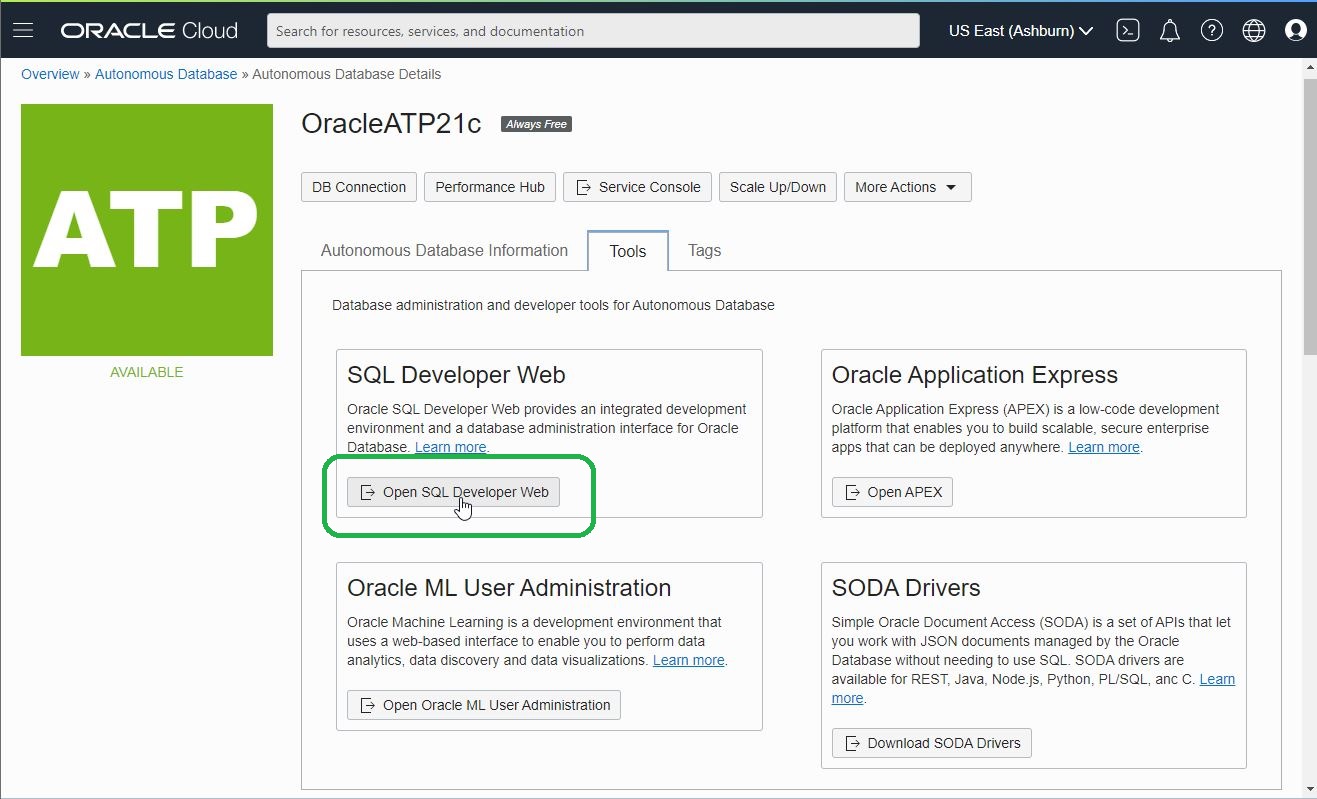
Task: Expand the More Actions dropdown
Action: pyautogui.click(x=906, y=187)
